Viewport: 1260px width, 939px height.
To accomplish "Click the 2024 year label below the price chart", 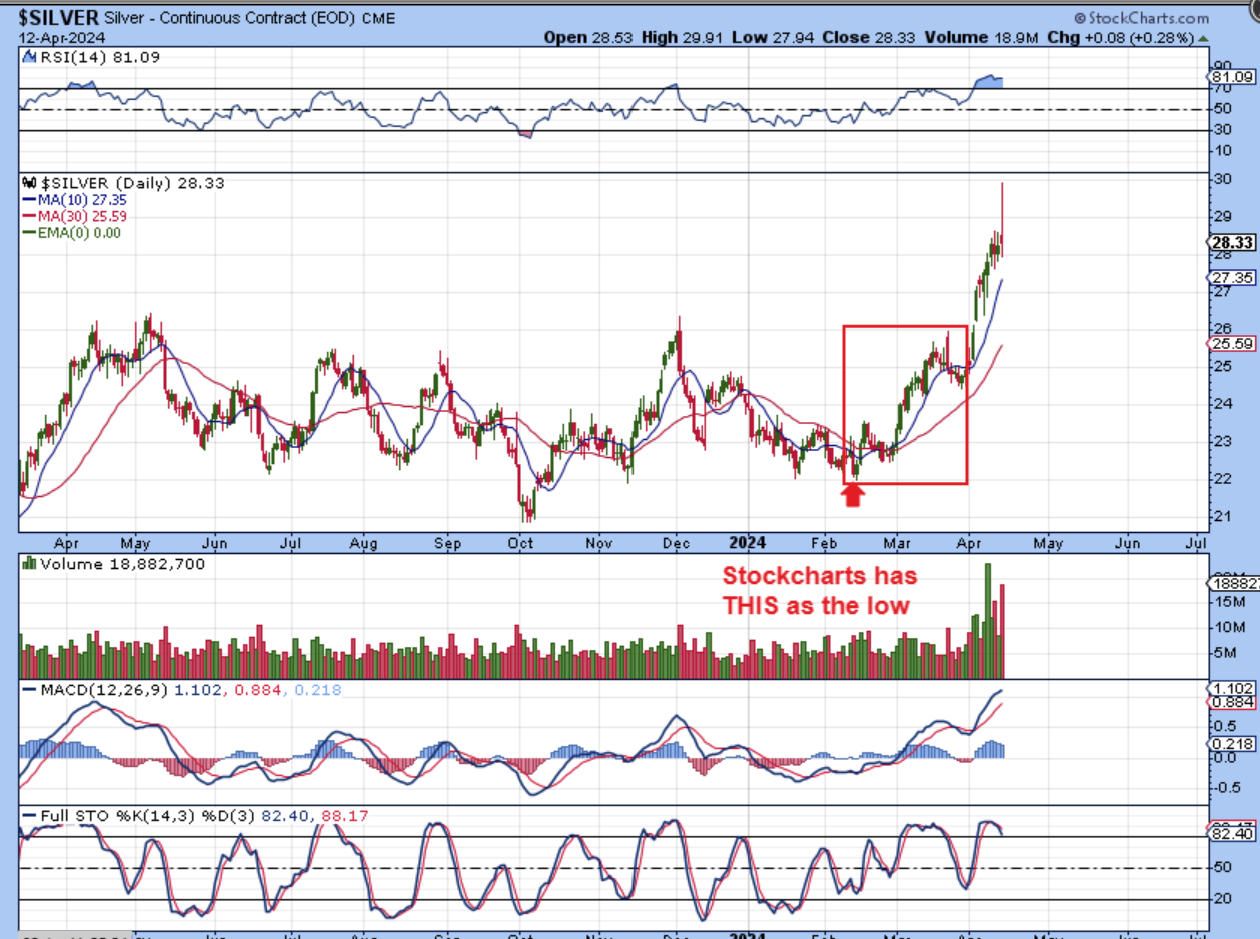I will (x=747, y=543).
